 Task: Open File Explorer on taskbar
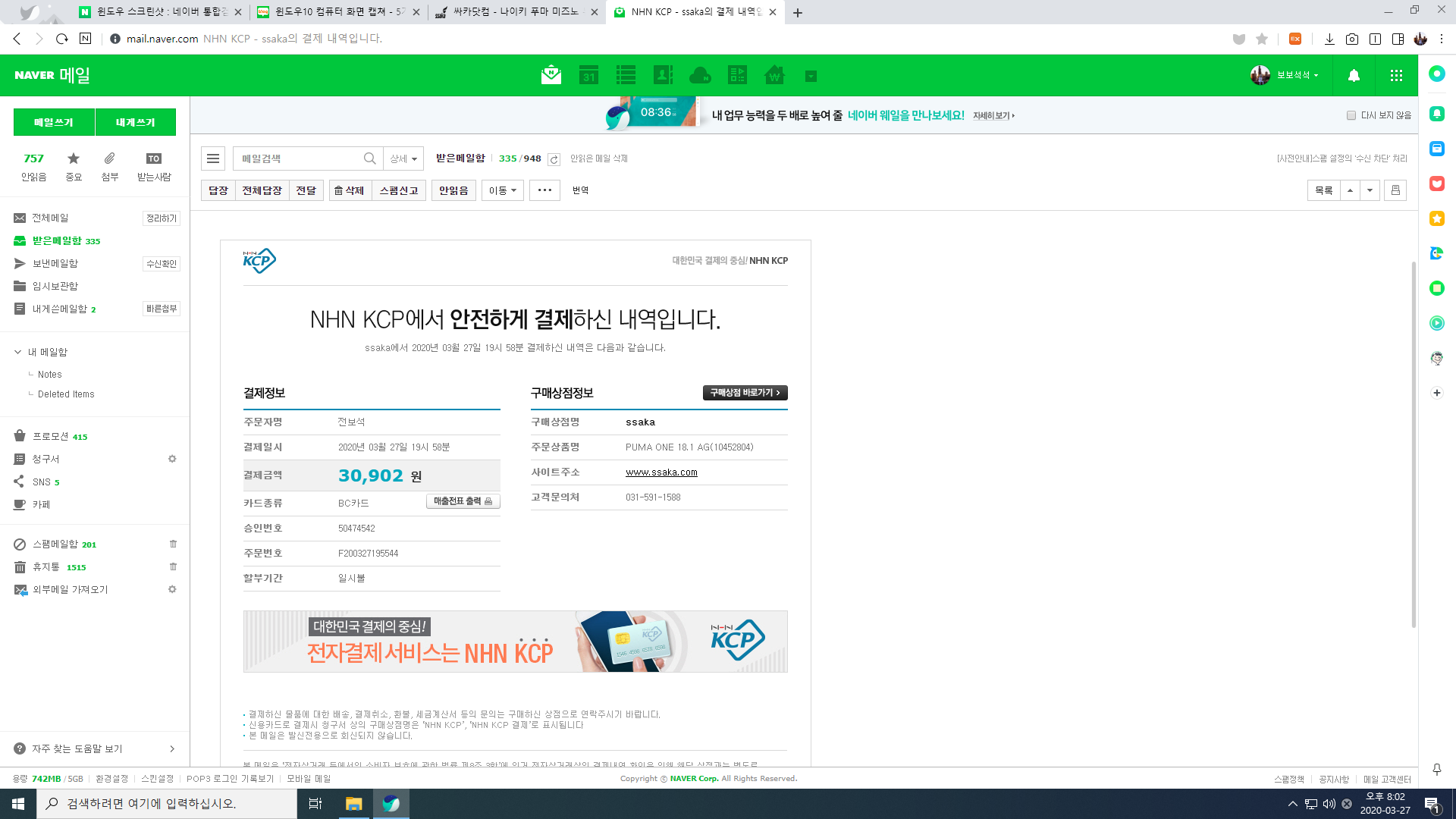[353, 804]
